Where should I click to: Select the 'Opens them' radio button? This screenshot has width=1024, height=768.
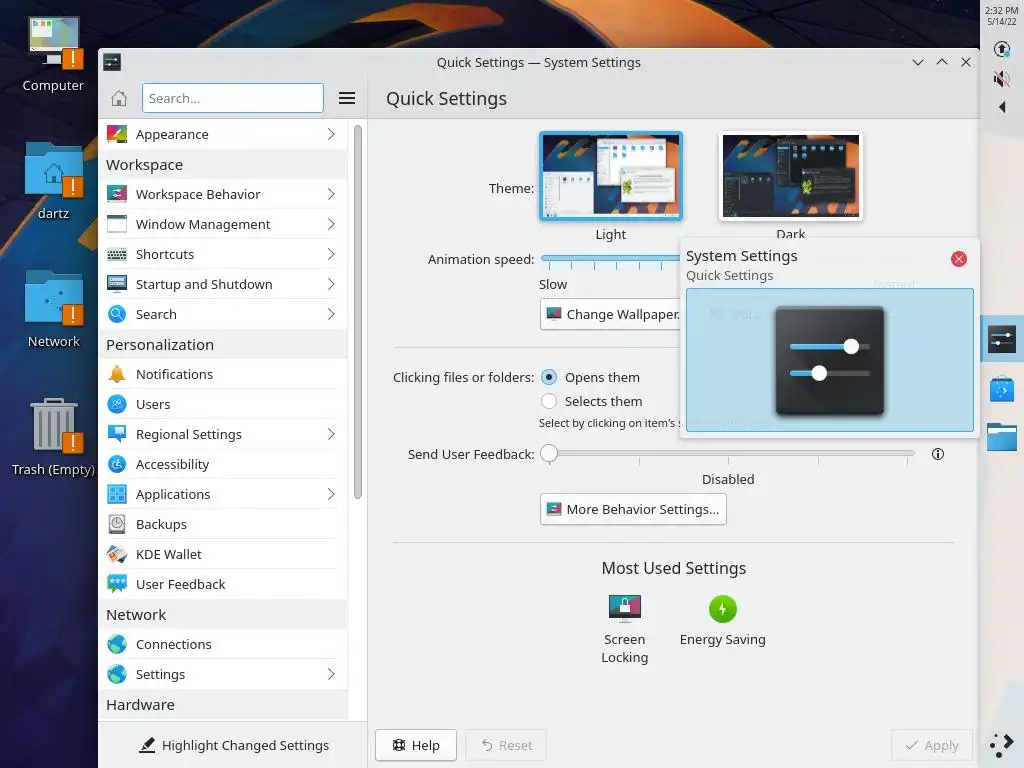pos(549,377)
